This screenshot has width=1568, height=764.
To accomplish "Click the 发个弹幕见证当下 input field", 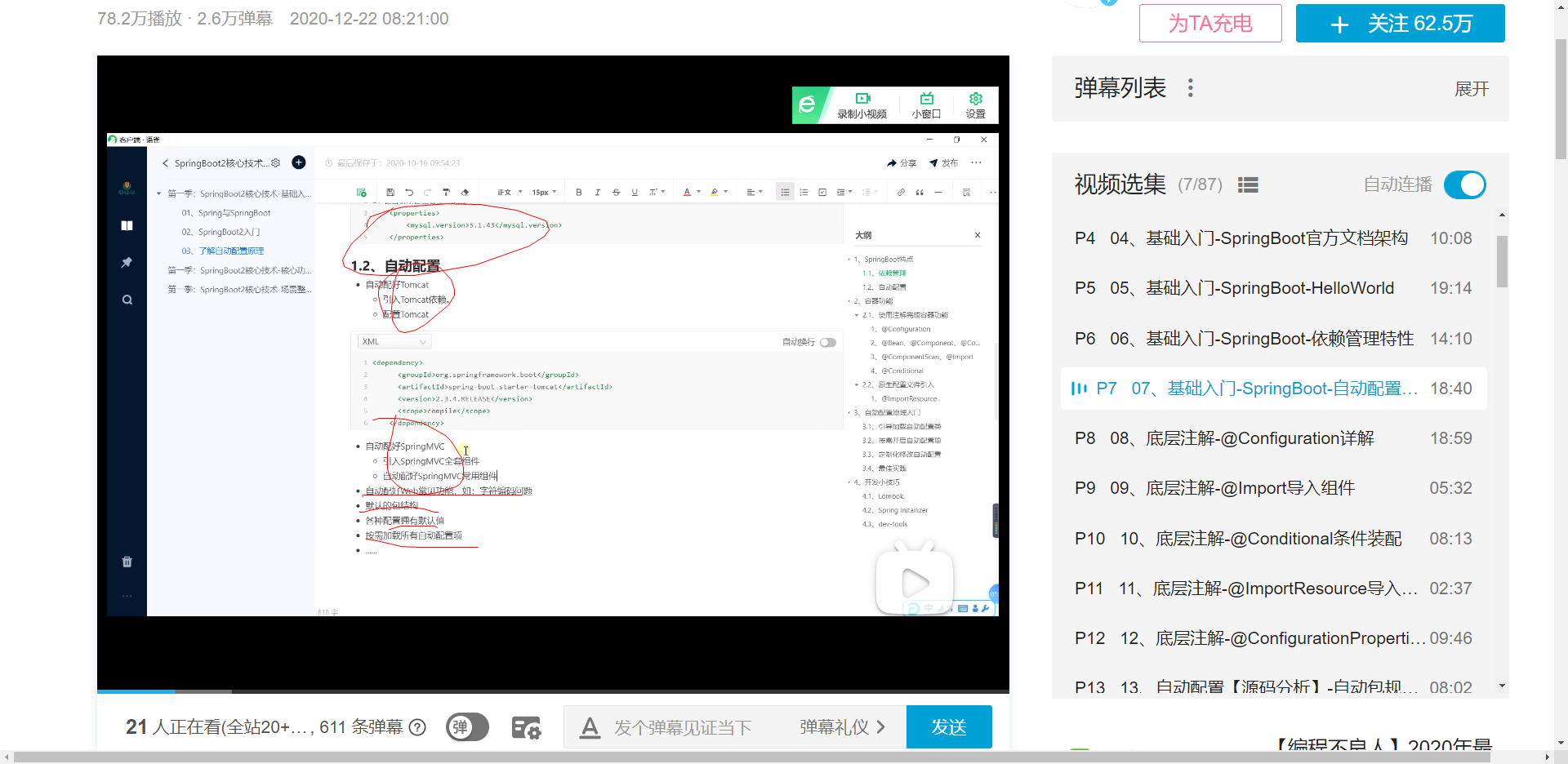I will [x=683, y=727].
